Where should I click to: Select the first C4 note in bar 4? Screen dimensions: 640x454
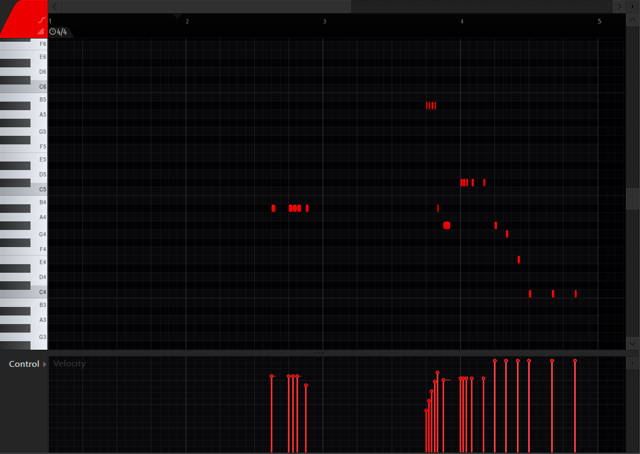point(530,294)
